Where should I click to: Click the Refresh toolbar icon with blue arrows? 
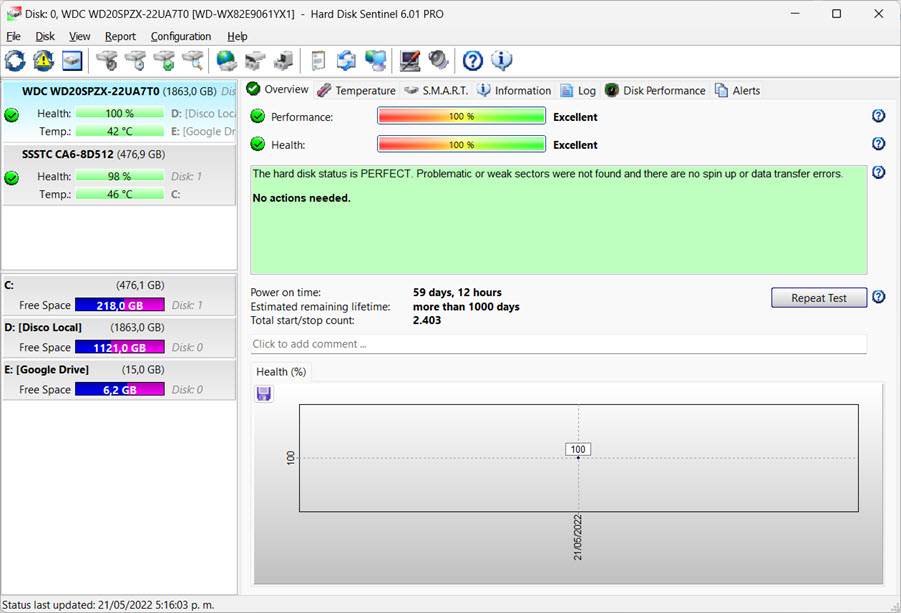tap(15, 60)
